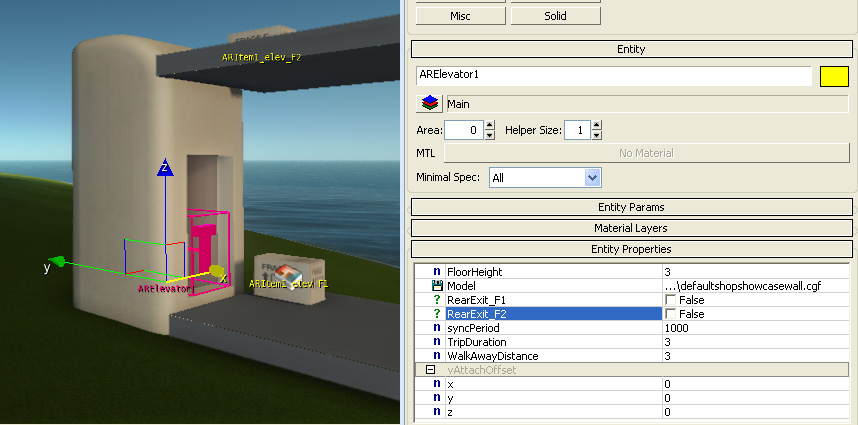Image resolution: width=858 pixels, height=425 pixels.
Task: Click the syncPeriod number type icon
Action: click(x=437, y=328)
